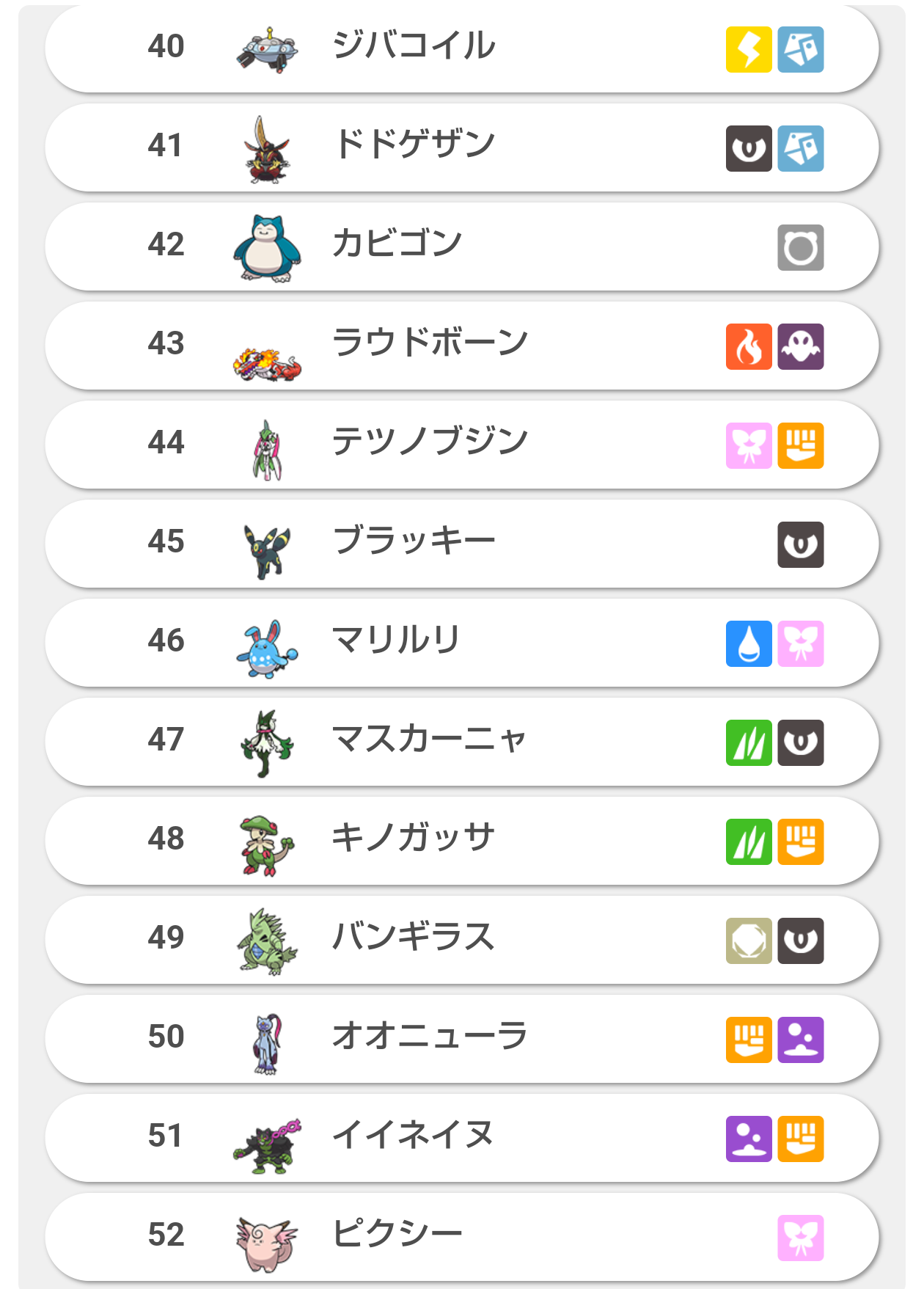Click the Fairy type icon on テツノブジン row
Screen dimensions: 924x1289
tap(749, 445)
